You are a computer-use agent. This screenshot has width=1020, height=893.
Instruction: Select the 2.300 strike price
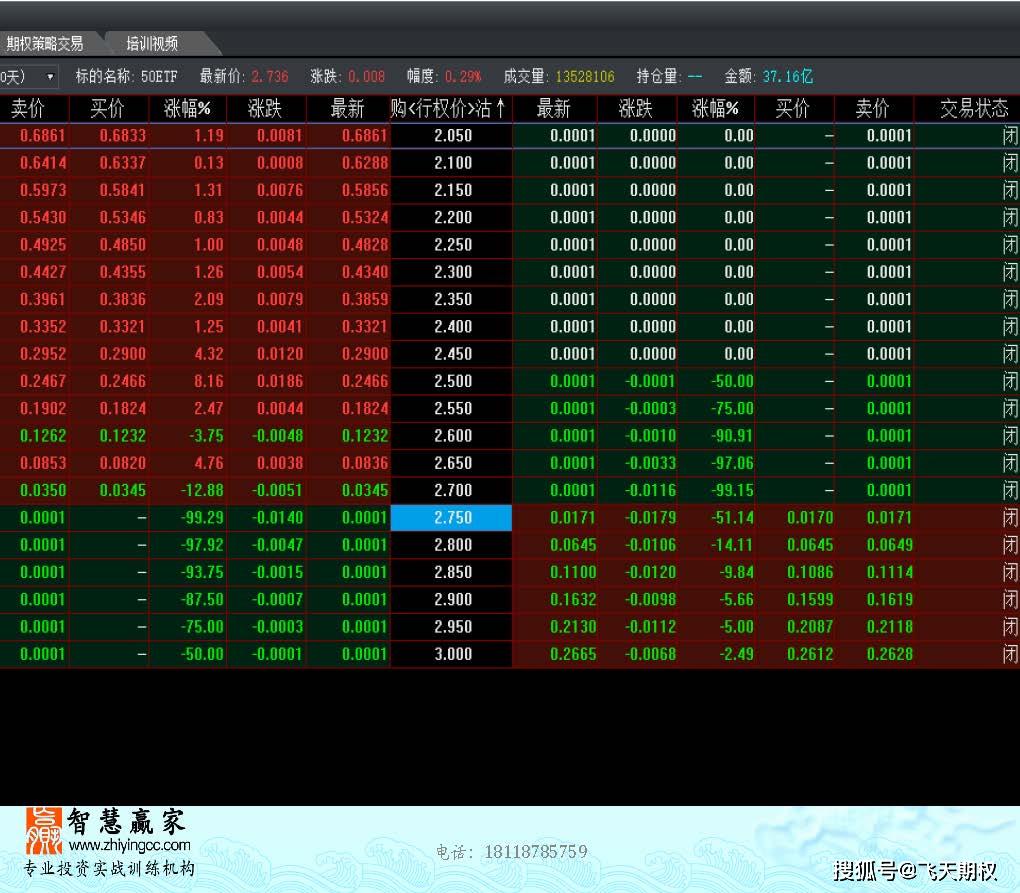click(453, 273)
